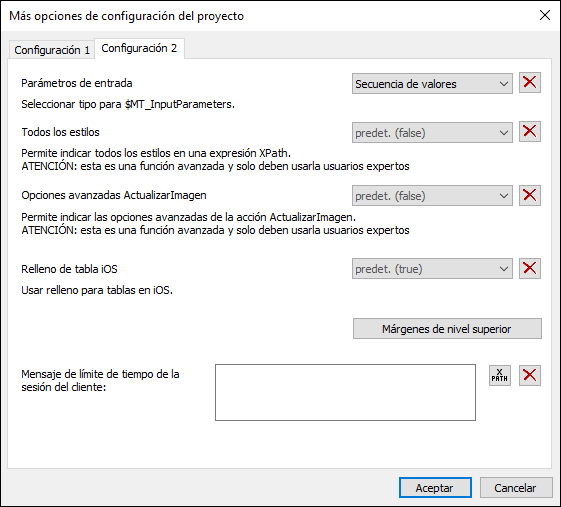The image size is (561, 507).
Task: Close the project settings dialog window
Action: (545, 15)
